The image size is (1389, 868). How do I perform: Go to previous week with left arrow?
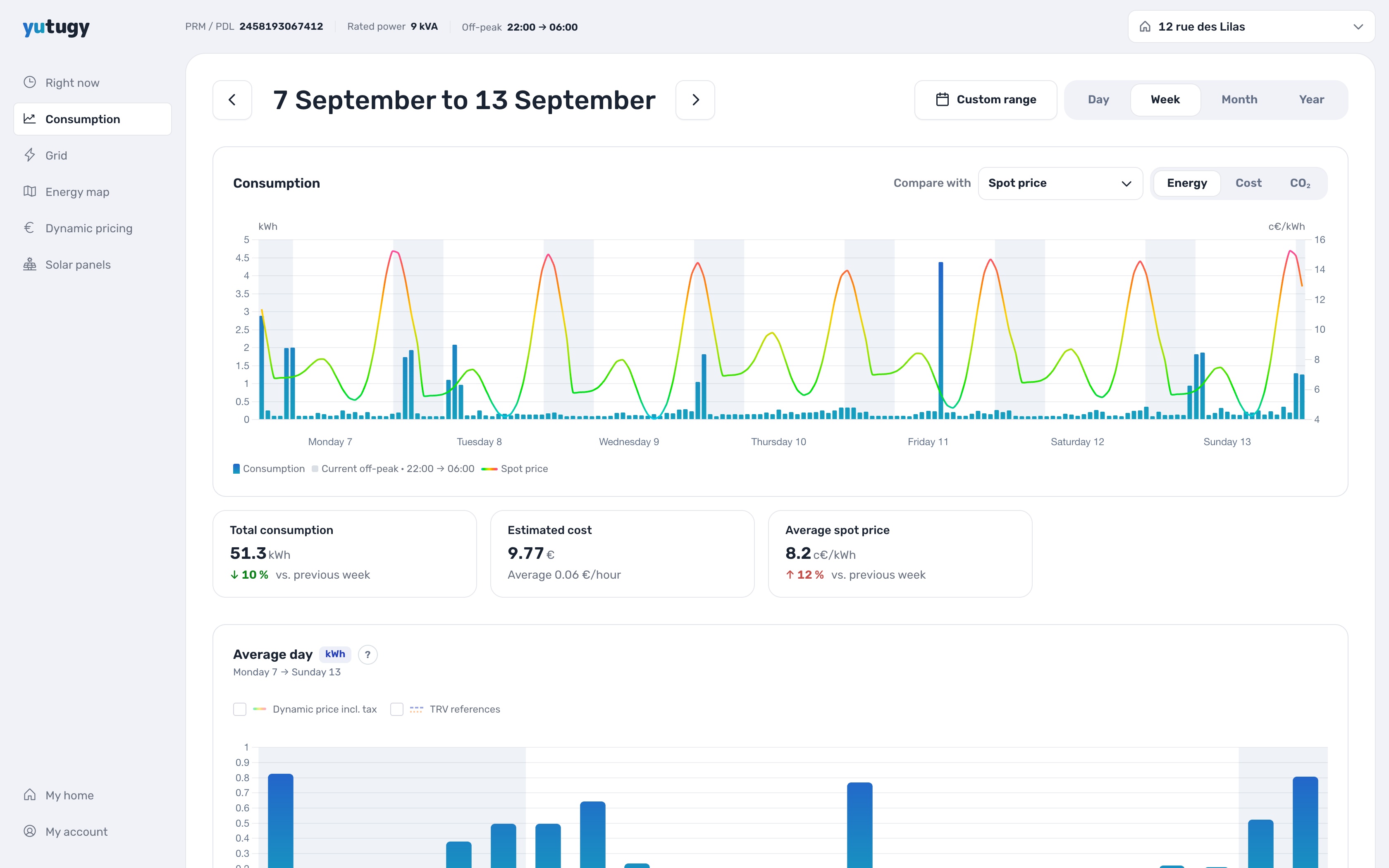(x=232, y=100)
